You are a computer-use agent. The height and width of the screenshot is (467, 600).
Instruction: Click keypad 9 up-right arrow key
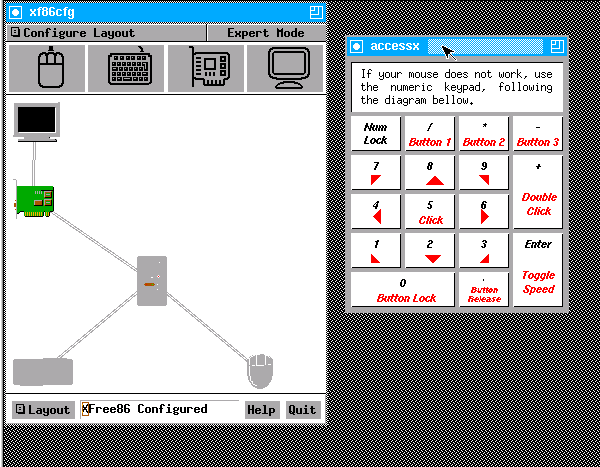(484, 173)
